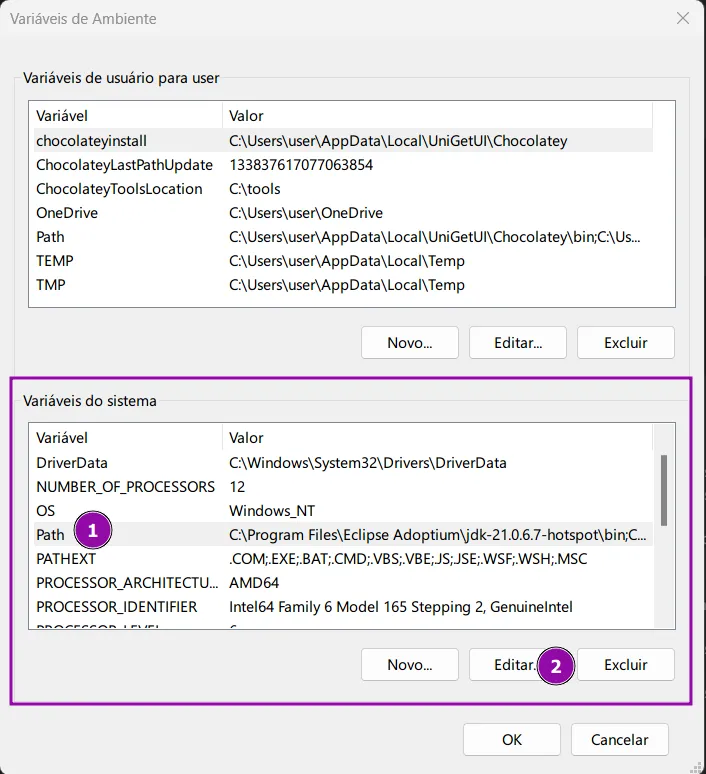Select the TMP user variable row
Viewport: 706px width, 774px height.
(x=51, y=285)
